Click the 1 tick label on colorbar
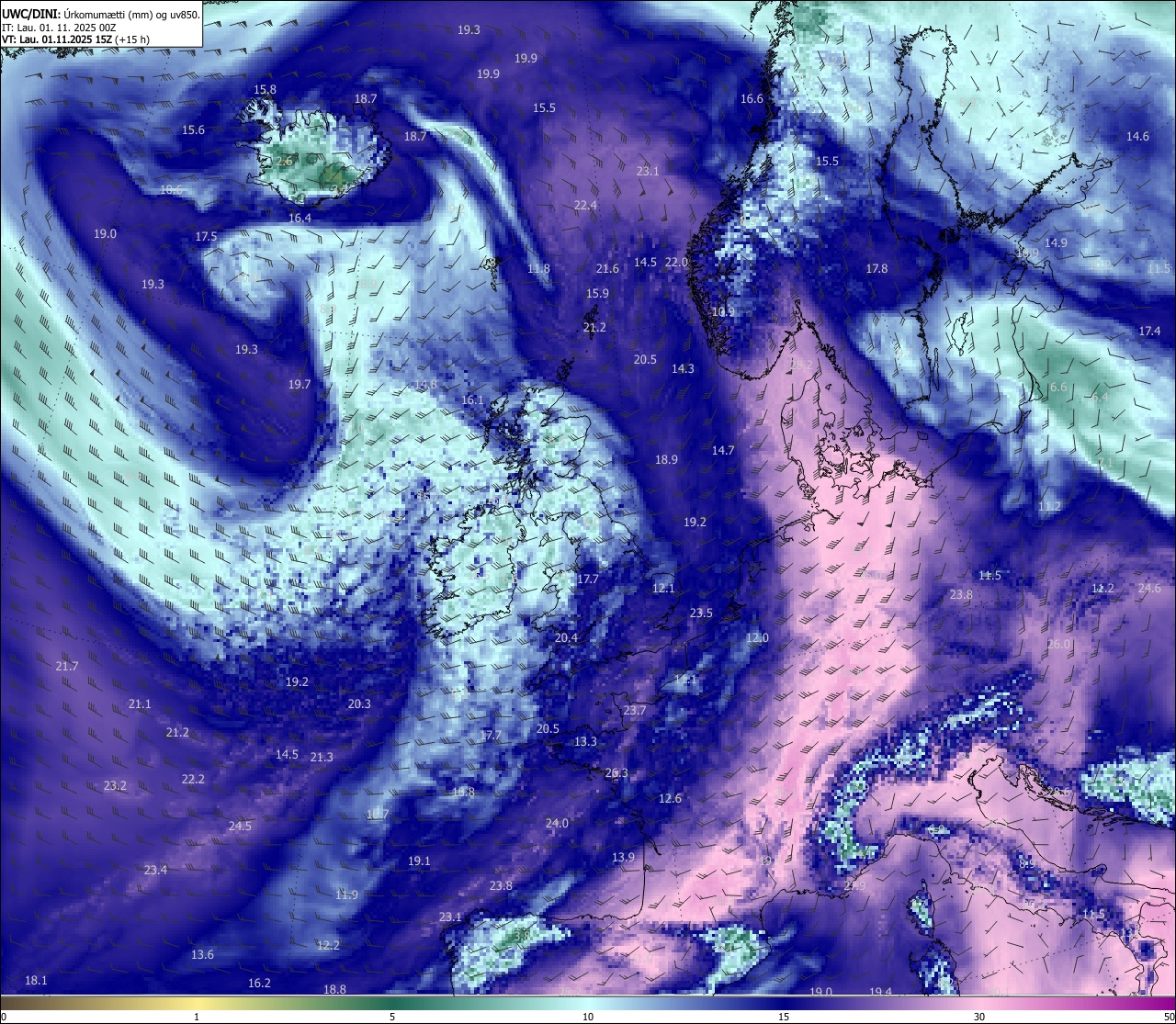Screen dimensions: 1176x1024 (197, 1017)
